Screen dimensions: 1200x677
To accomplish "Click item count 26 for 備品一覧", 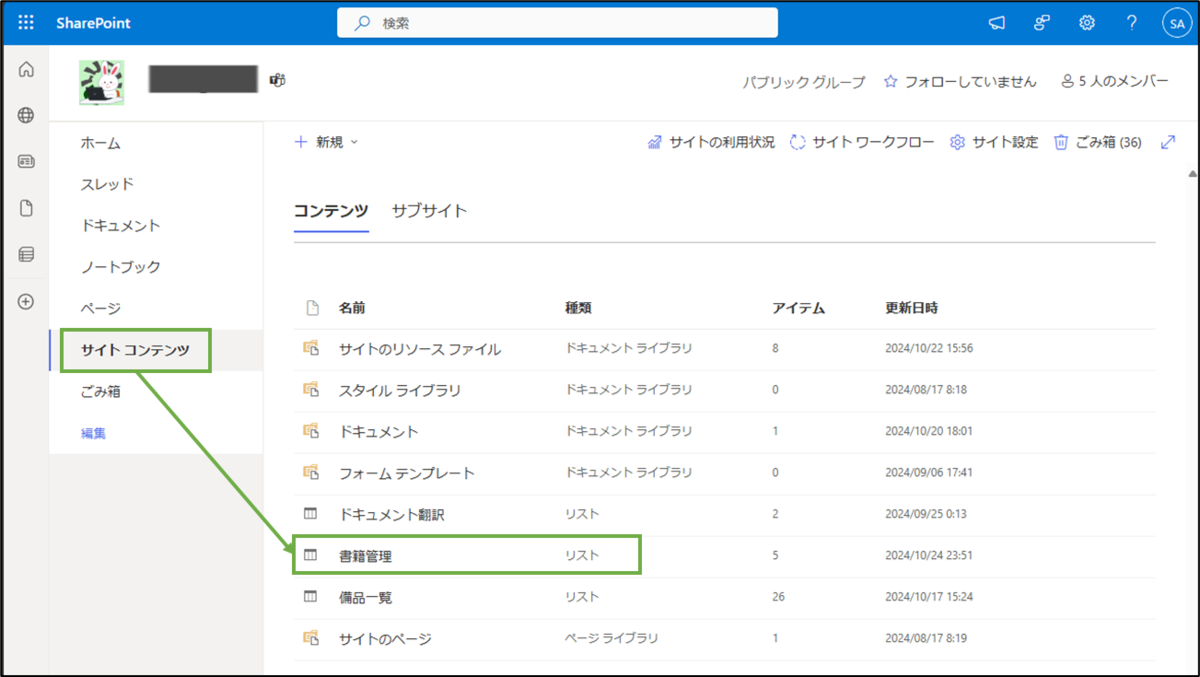I will (x=778, y=597).
